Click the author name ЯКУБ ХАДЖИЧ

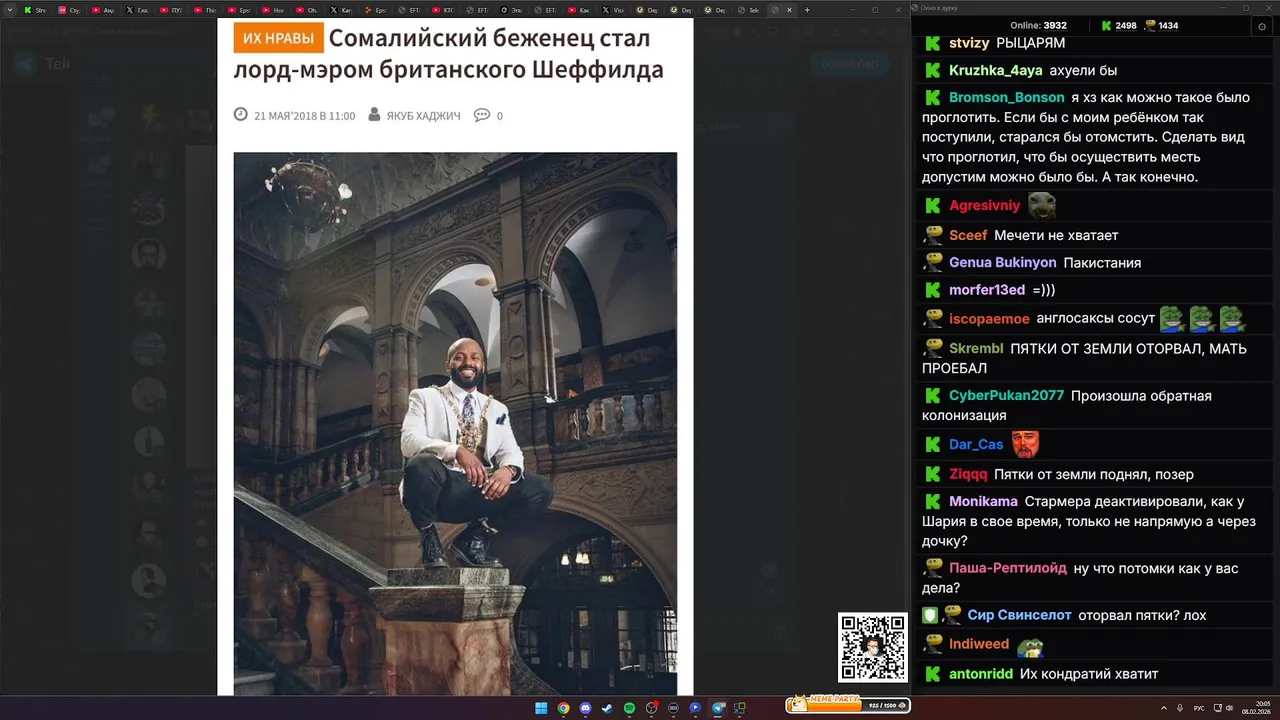coord(424,116)
